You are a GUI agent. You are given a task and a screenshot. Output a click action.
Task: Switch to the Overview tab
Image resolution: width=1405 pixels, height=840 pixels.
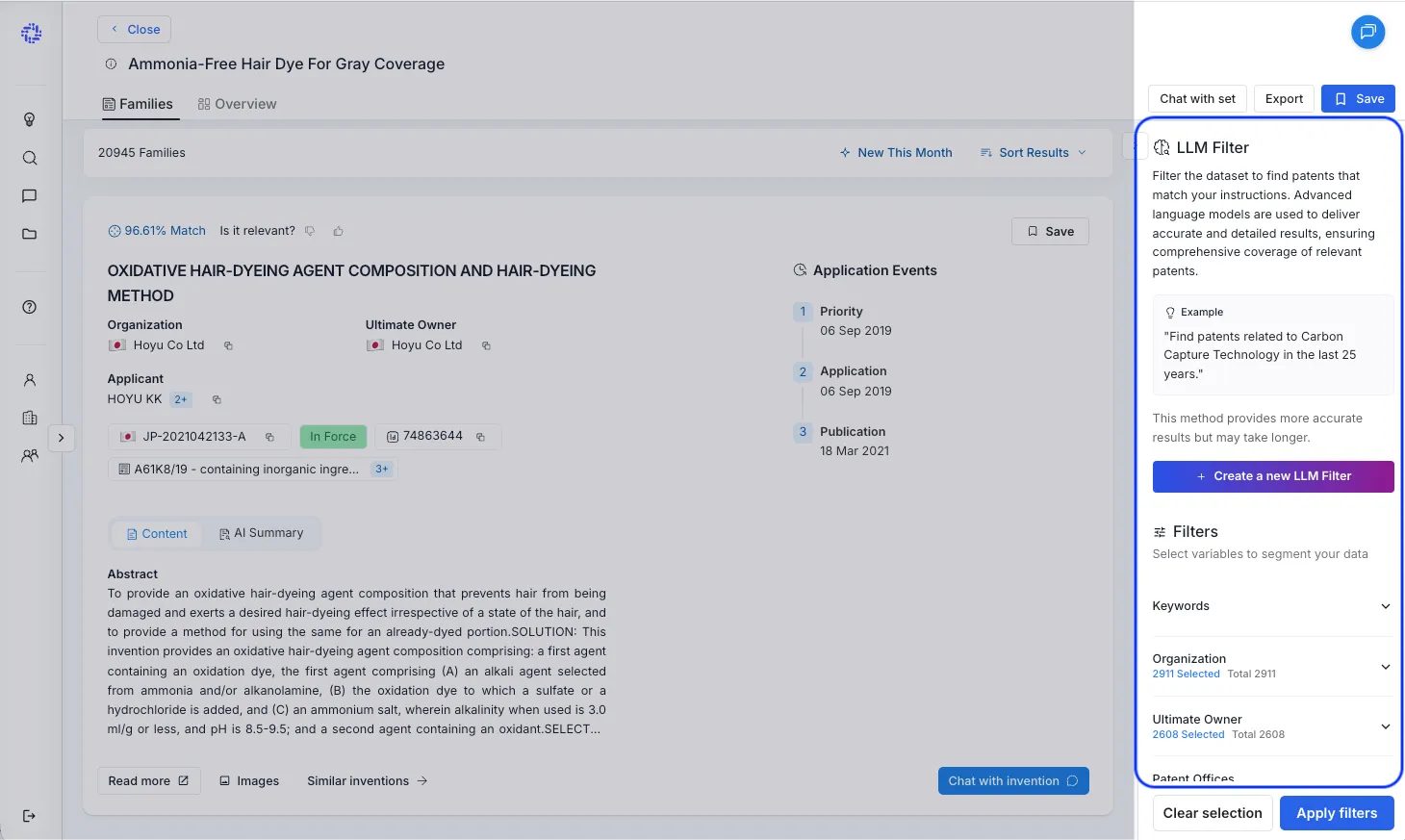click(x=237, y=104)
